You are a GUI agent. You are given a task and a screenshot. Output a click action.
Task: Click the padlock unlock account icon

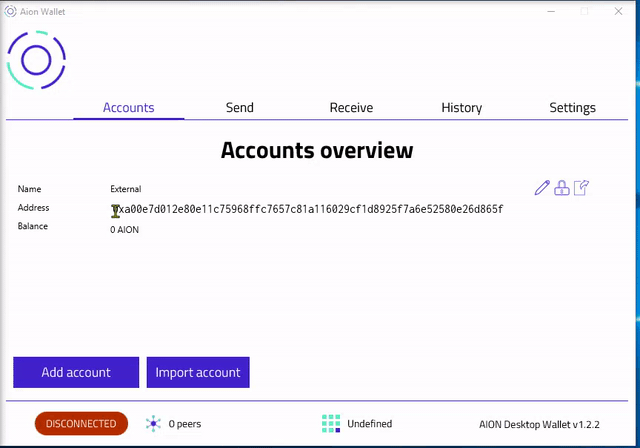coord(562,188)
